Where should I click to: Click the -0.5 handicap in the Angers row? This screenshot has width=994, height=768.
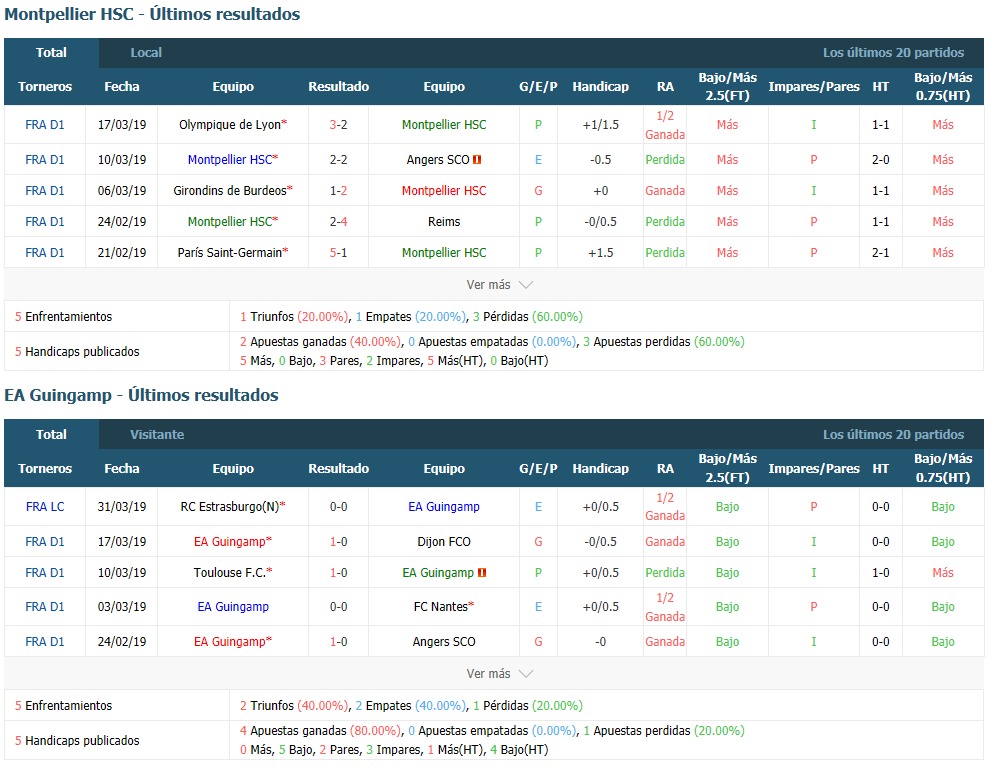[600, 160]
